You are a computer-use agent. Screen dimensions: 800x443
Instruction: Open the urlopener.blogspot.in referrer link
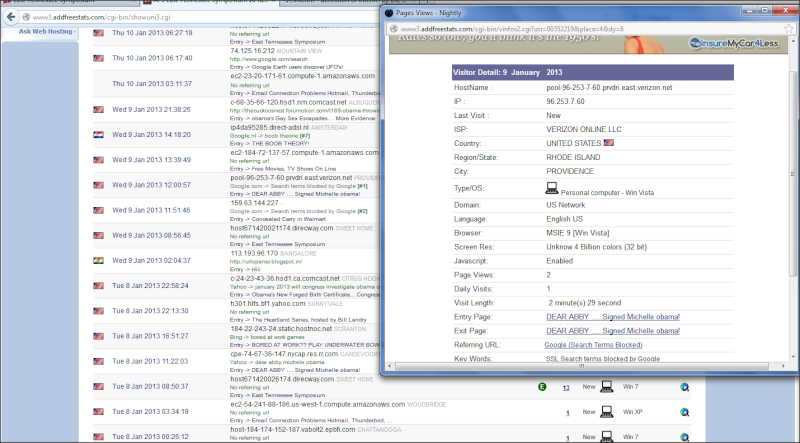266,262
